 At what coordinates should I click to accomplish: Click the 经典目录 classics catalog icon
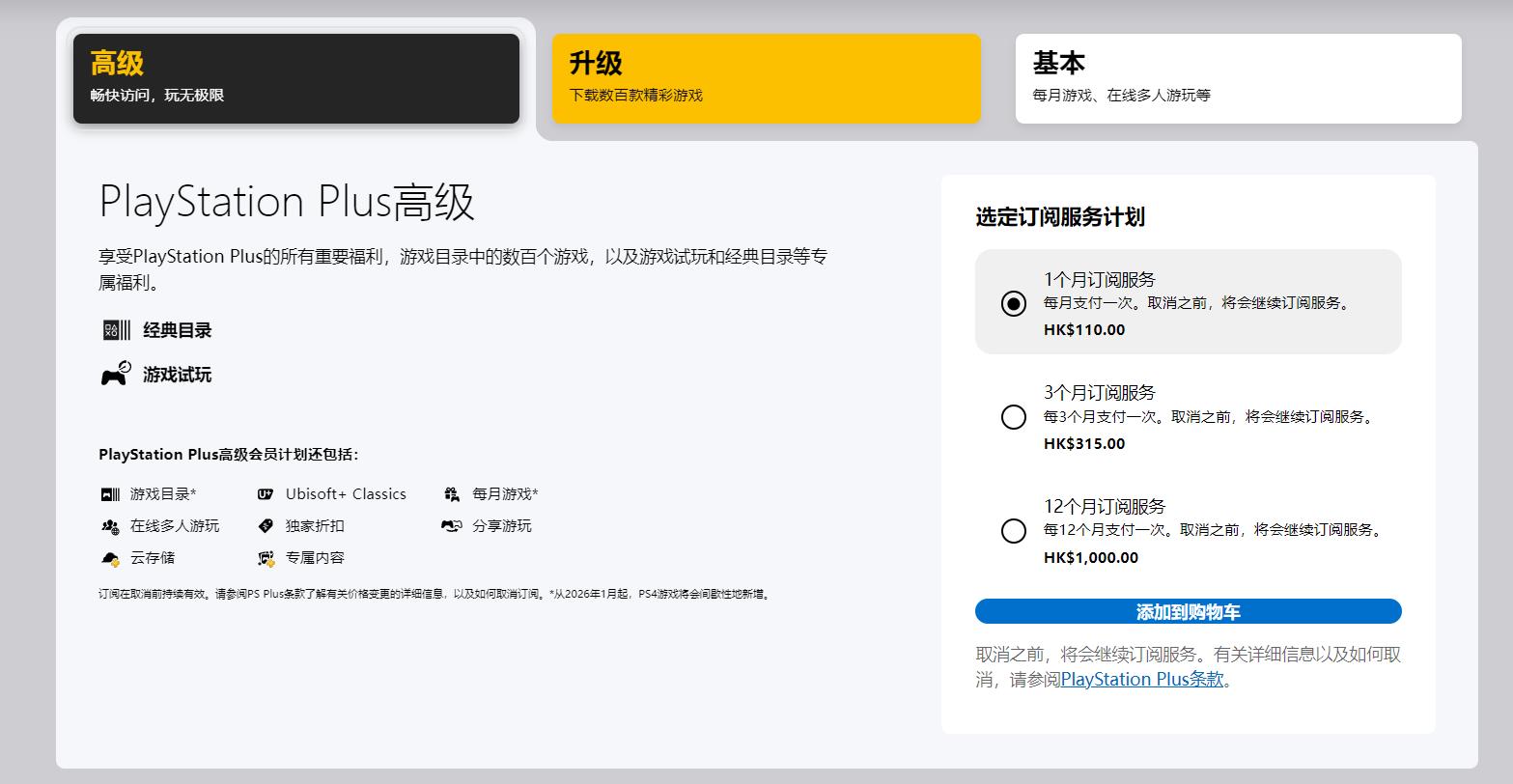(x=116, y=330)
